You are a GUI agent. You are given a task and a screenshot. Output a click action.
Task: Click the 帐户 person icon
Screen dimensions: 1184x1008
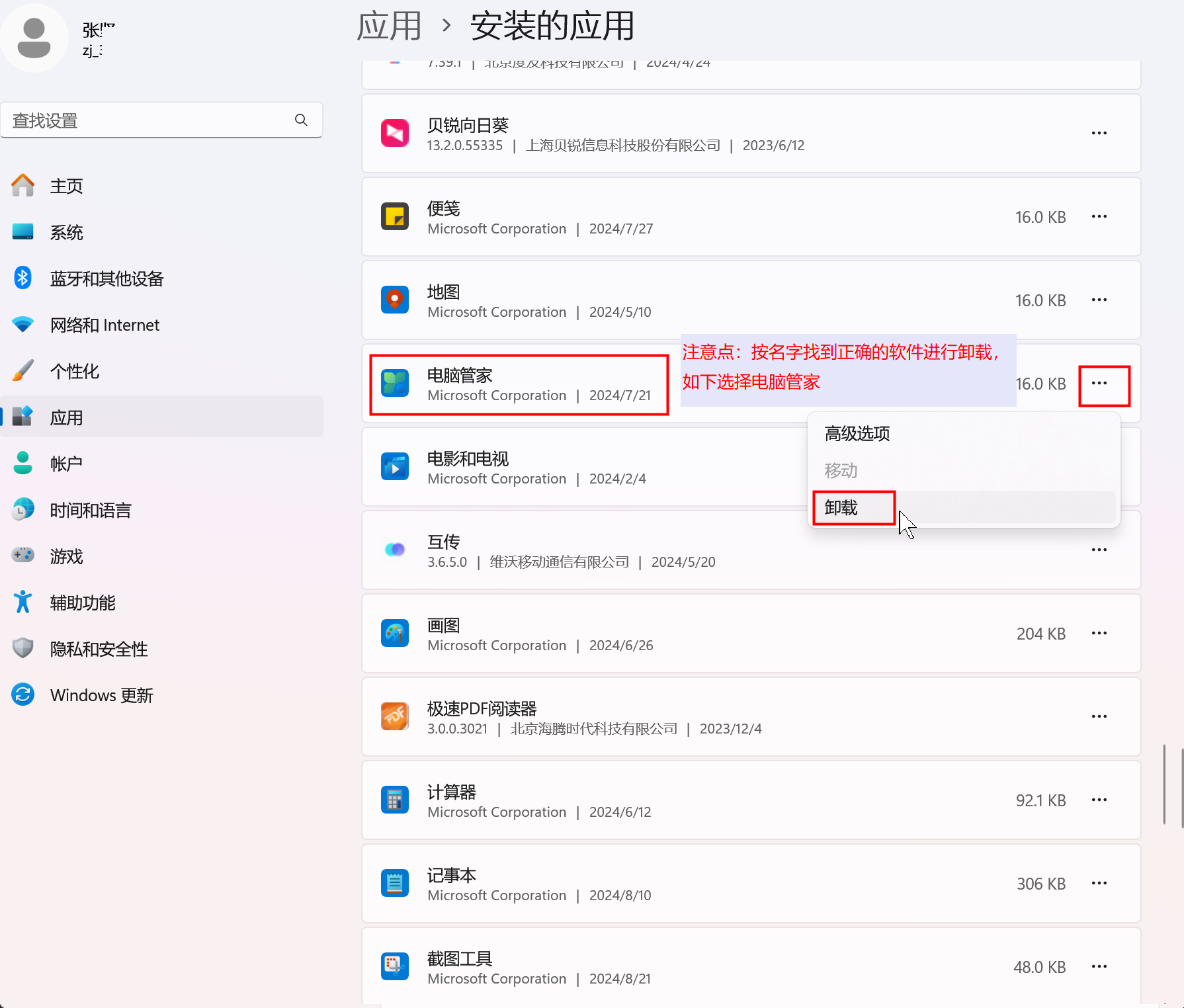point(23,463)
